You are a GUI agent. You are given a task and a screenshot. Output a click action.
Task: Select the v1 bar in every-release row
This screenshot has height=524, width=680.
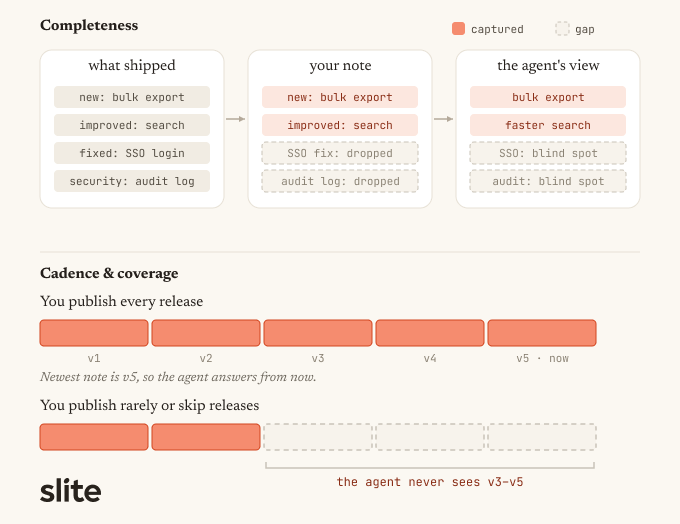[x=94, y=333]
